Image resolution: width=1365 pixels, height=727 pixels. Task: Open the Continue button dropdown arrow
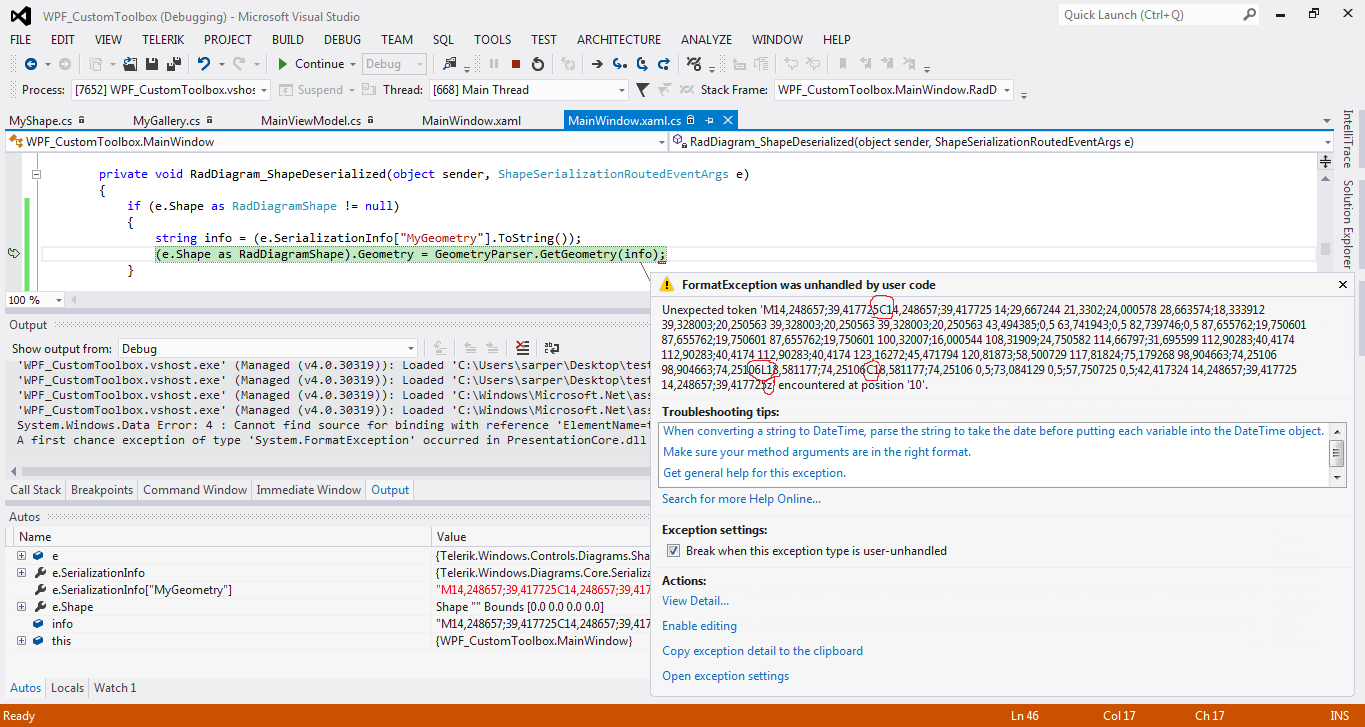pyautogui.click(x=353, y=64)
